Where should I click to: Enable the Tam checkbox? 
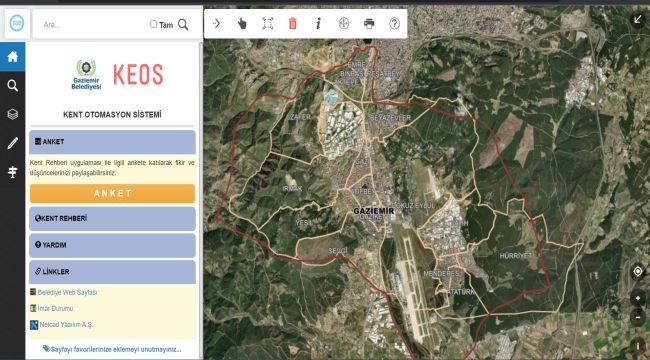click(153, 24)
